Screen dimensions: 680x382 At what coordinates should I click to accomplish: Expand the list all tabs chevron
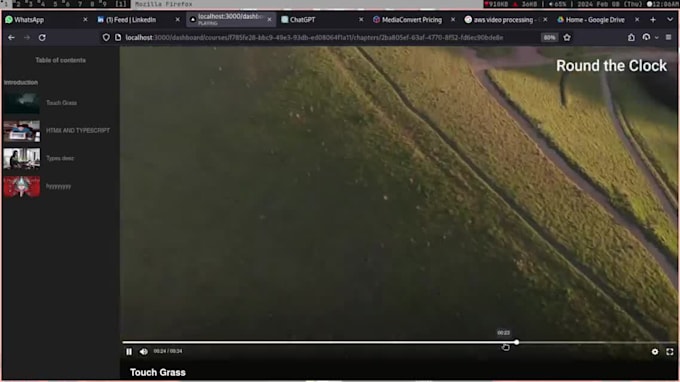coord(670,20)
